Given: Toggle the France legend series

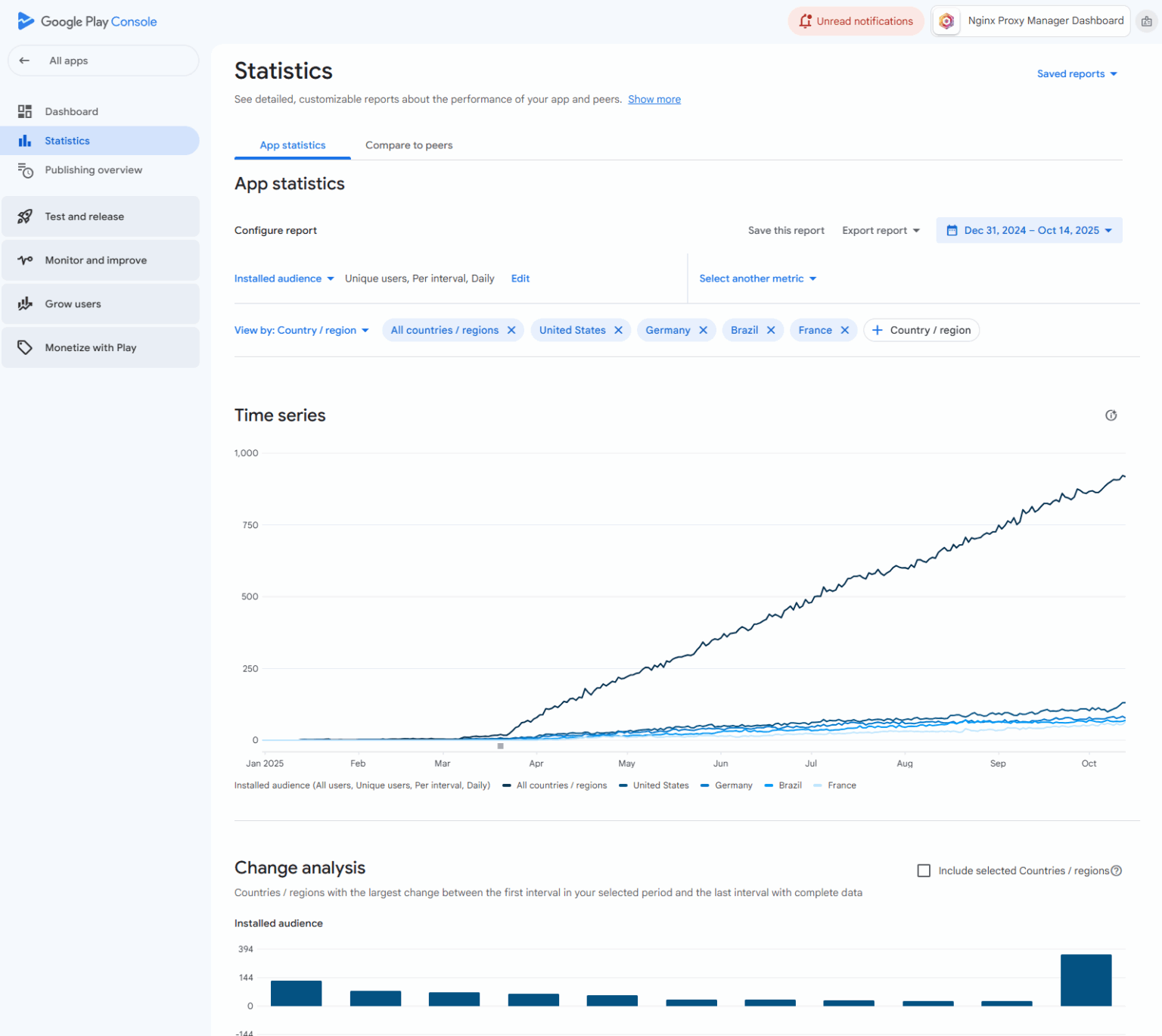Looking at the screenshot, I should click(x=834, y=786).
